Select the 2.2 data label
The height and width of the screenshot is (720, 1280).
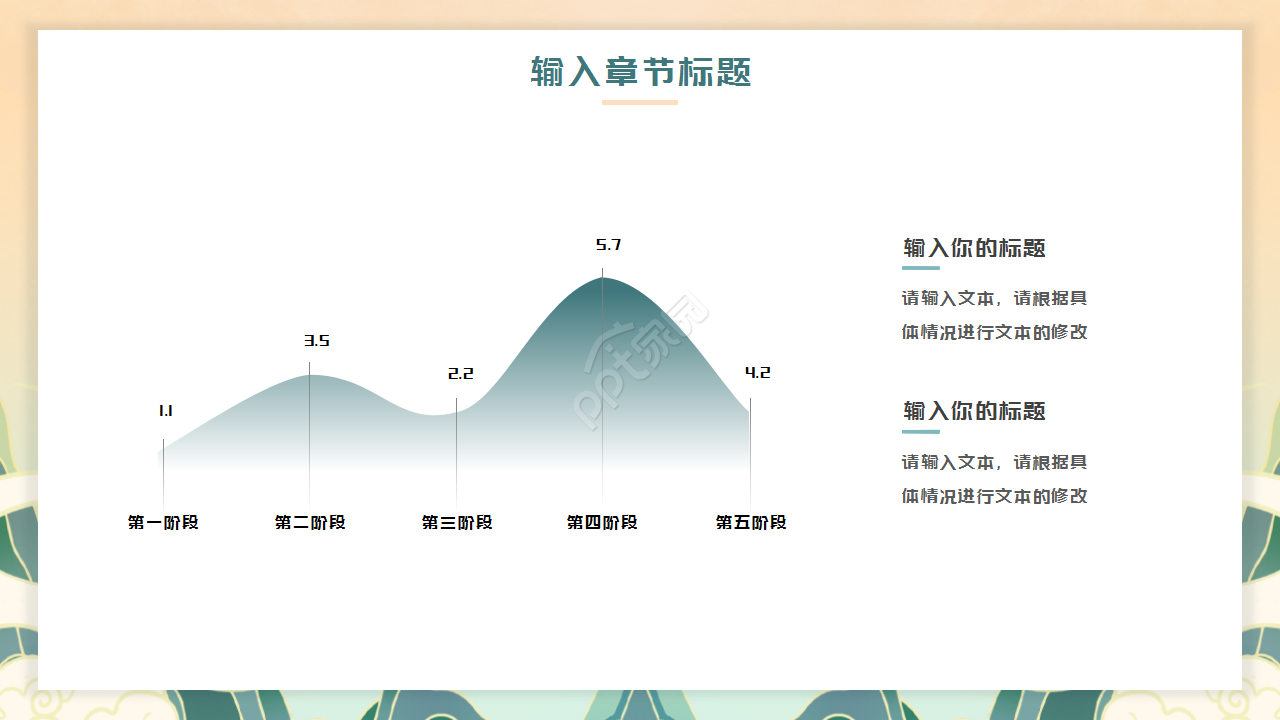pos(460,374)
